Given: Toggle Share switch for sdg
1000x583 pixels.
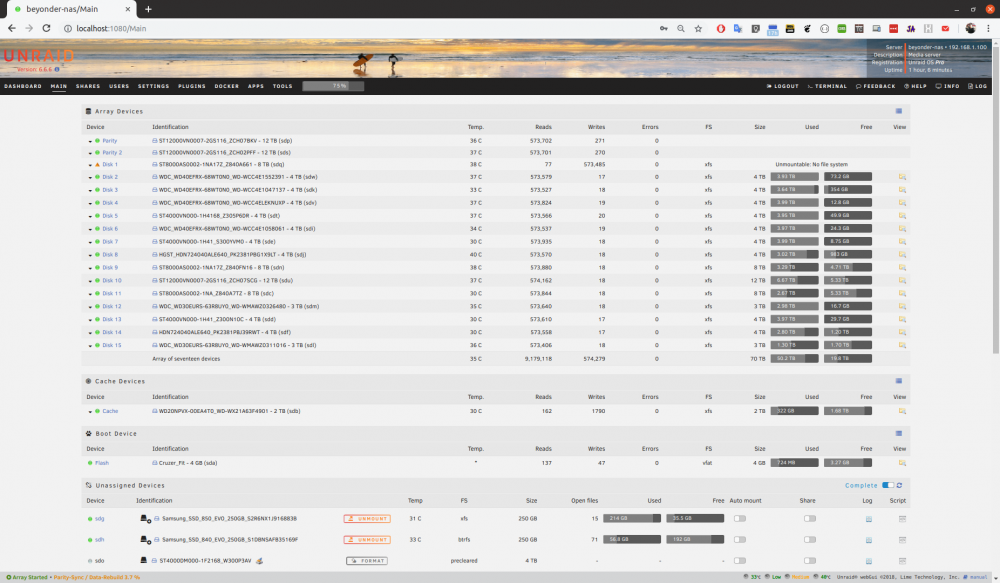Looking at the screenshot, I should coord(810,519).
